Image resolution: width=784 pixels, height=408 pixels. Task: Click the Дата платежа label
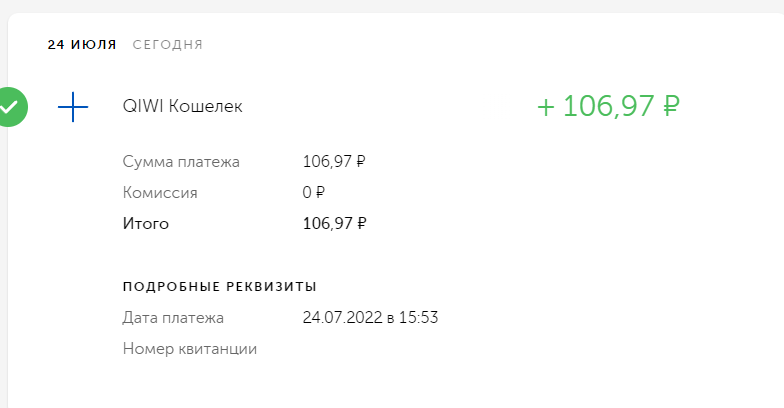(173, 318)
